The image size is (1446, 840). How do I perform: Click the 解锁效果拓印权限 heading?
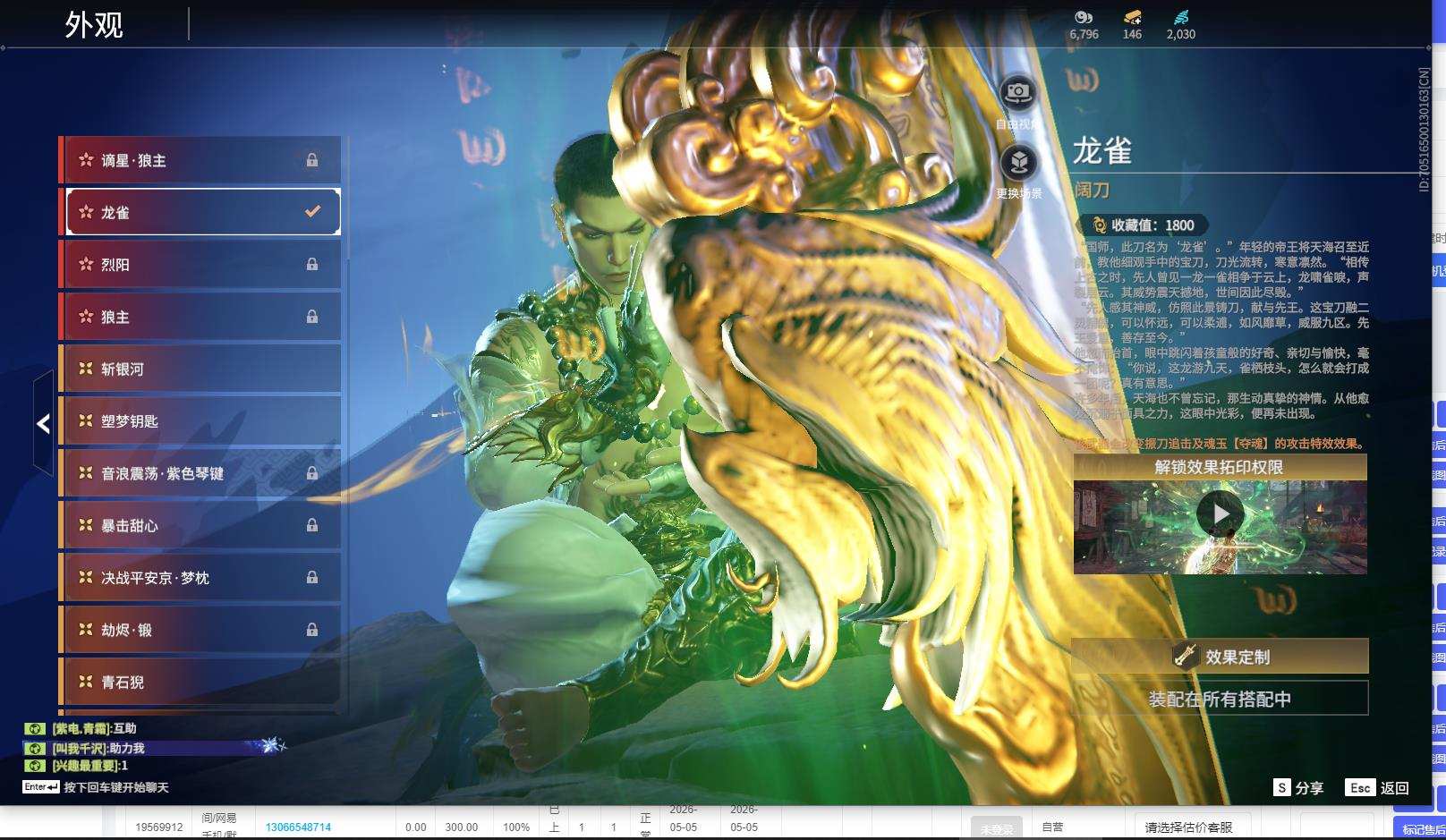(1220, 467)
